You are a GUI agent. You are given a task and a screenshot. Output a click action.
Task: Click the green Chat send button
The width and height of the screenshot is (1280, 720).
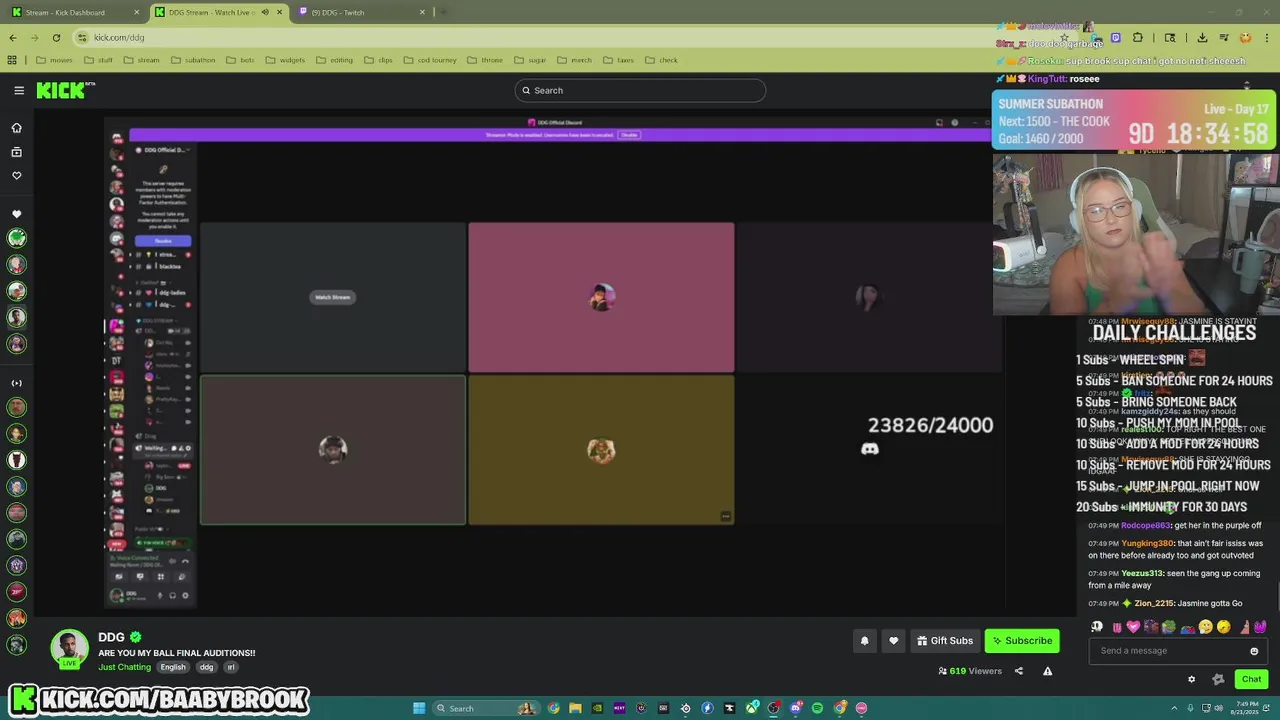[x=1251, y=680]
